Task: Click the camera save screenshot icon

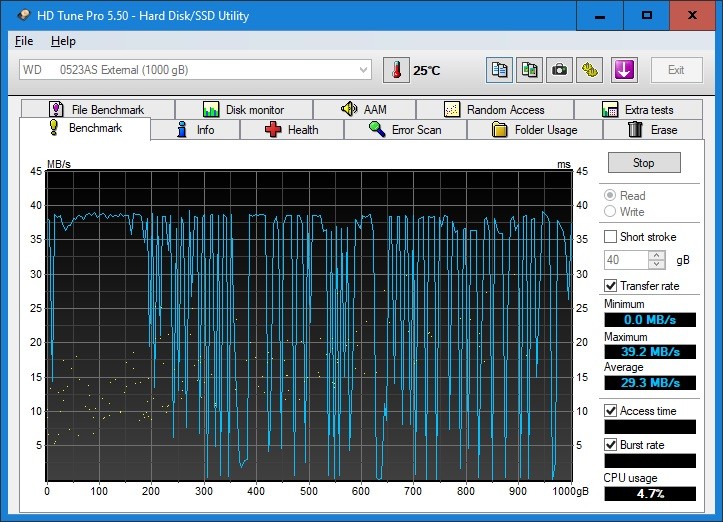Action: pos(560,70)
